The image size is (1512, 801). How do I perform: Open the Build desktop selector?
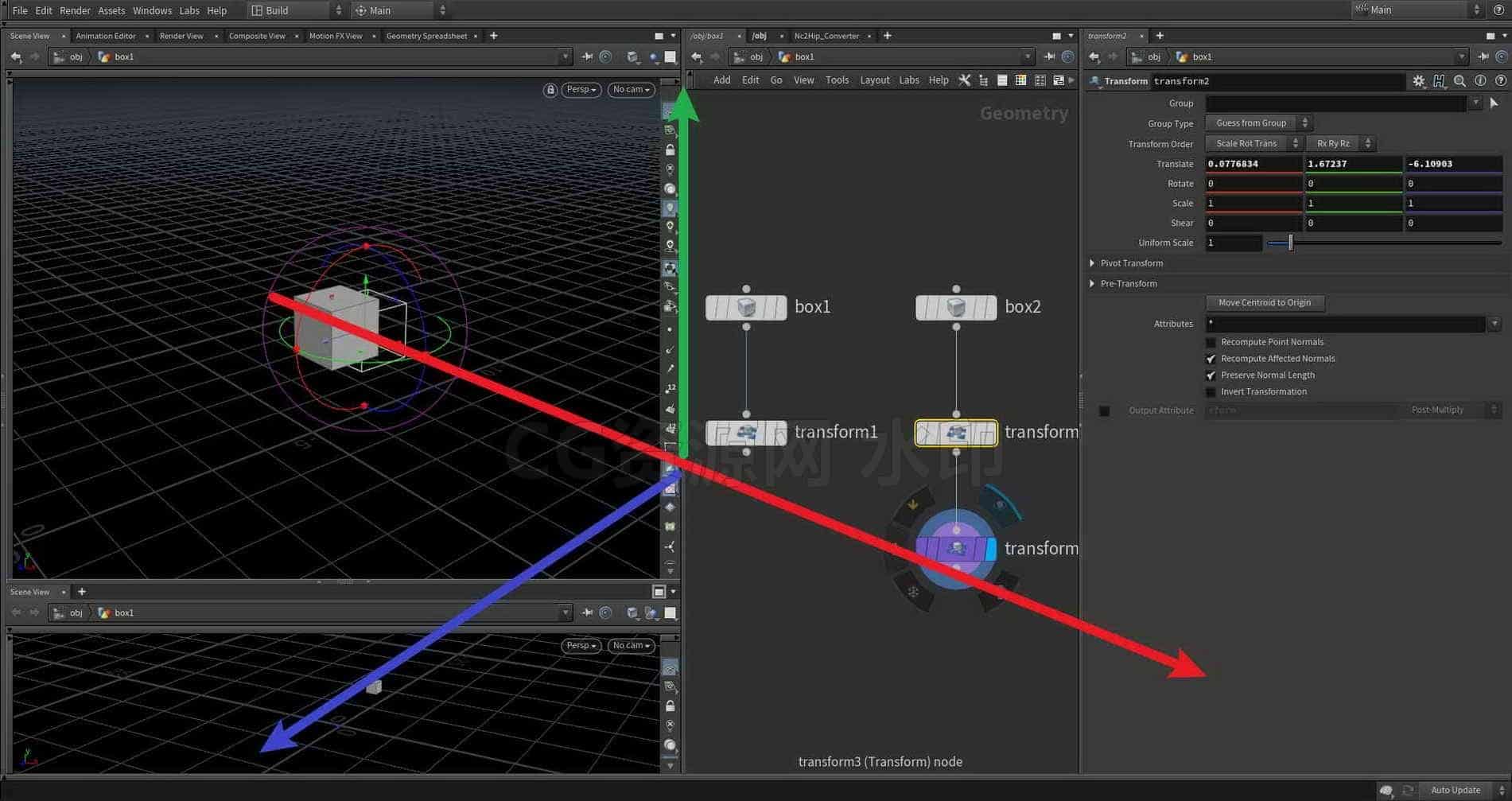coord(296,10)
